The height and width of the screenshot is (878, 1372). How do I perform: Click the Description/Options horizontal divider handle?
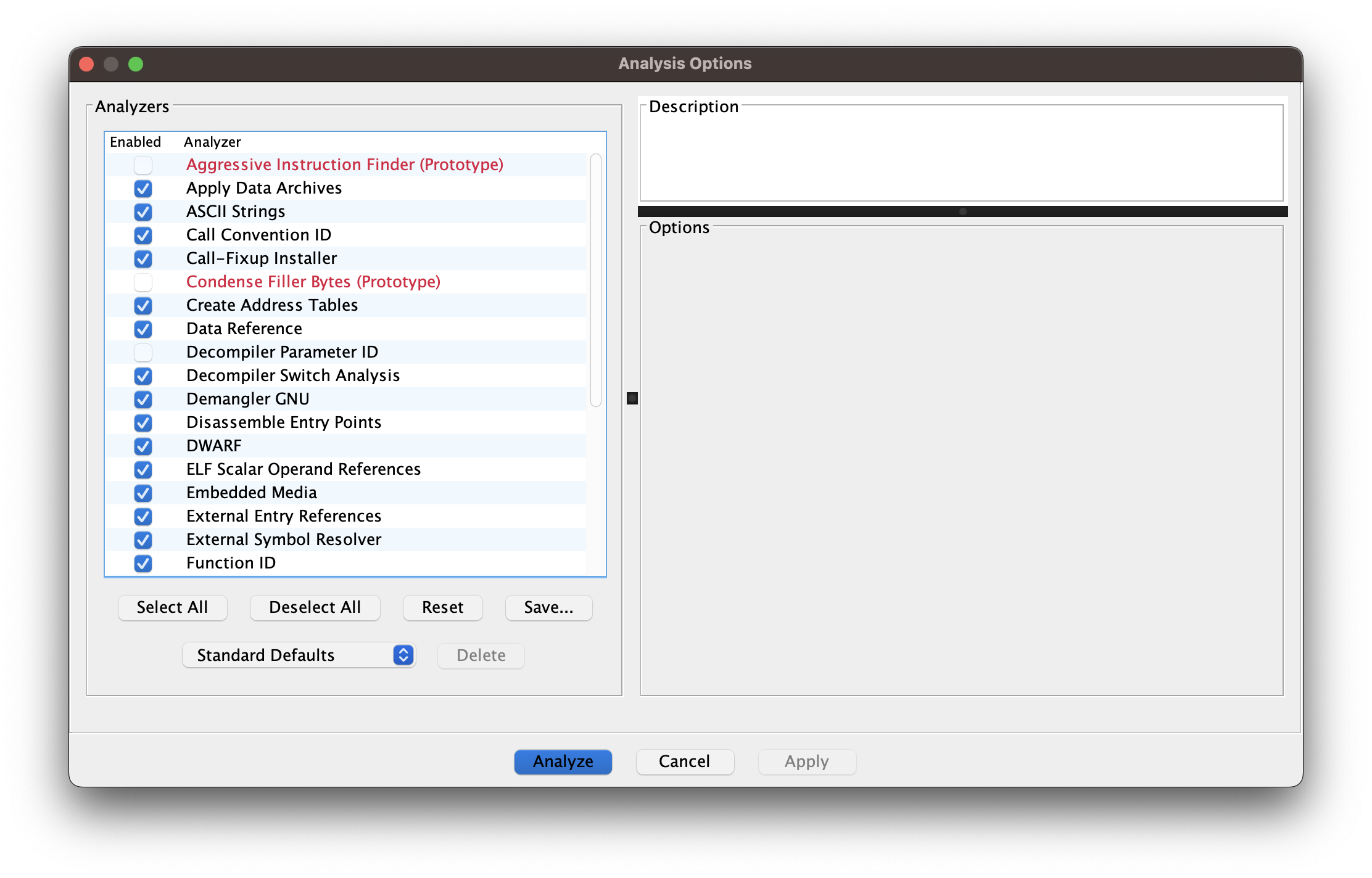[962, 211]
